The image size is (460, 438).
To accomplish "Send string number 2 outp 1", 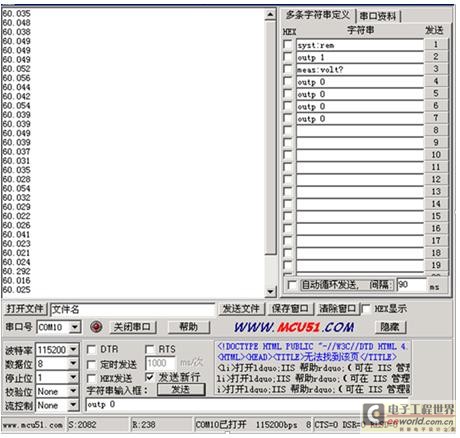I will click(x=436, y=57).
